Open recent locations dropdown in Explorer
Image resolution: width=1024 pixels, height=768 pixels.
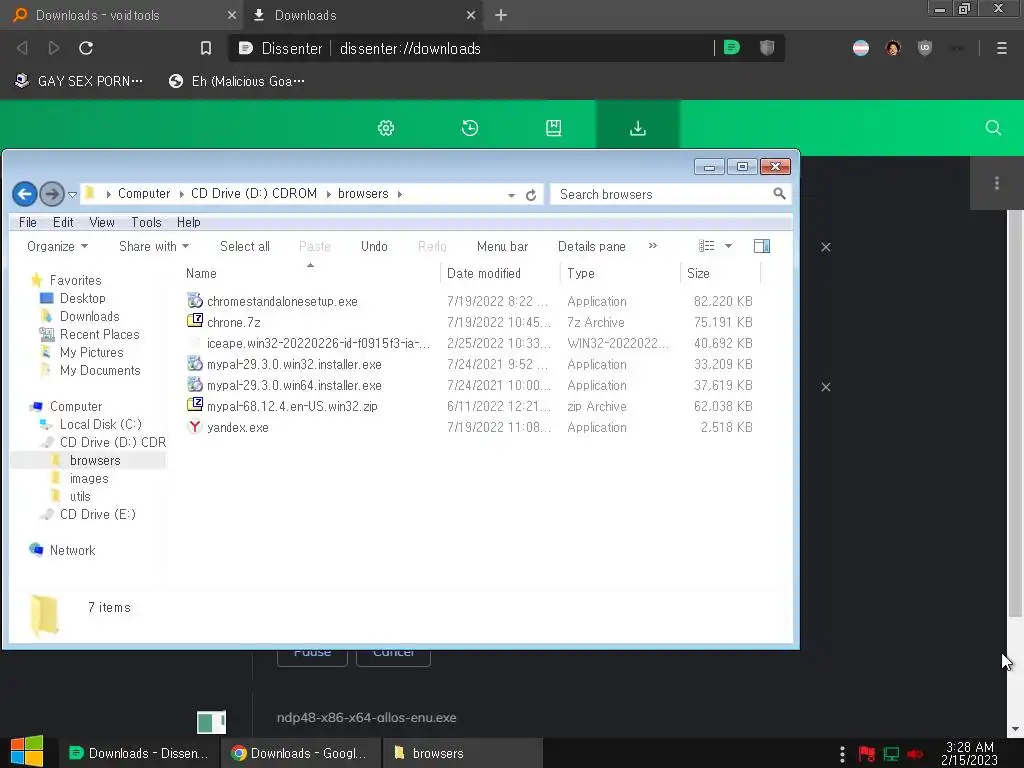pyautogui.click(x=72, y=195)
